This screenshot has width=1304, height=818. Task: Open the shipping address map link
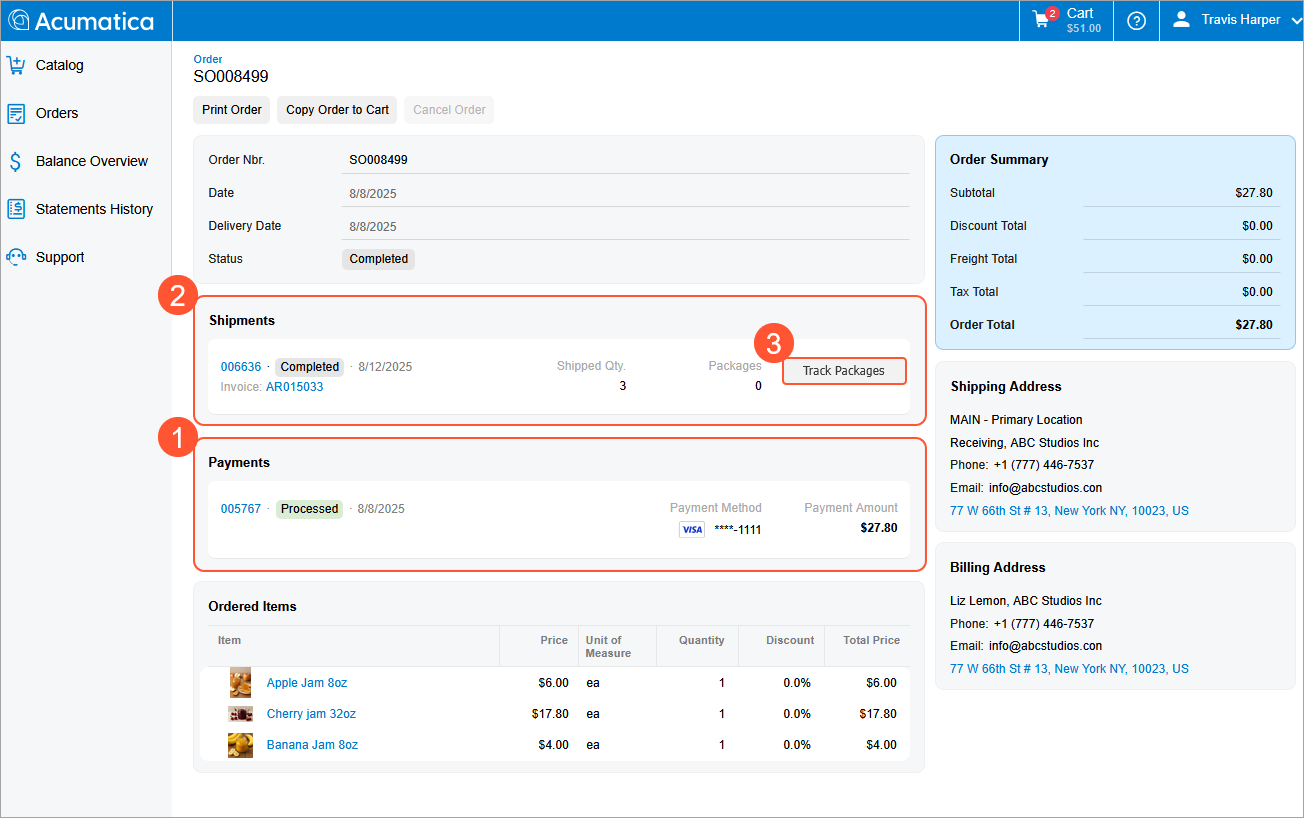[1069, 511]
